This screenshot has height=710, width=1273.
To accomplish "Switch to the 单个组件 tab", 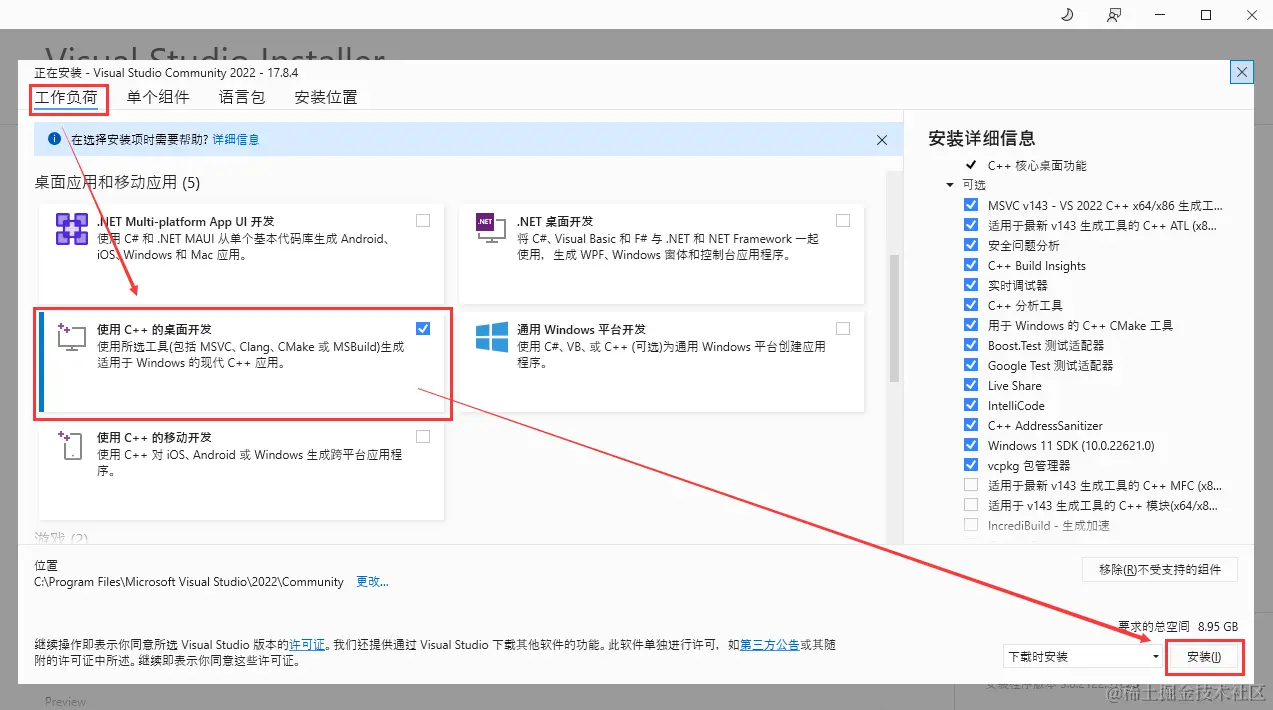I will point(158,97).
